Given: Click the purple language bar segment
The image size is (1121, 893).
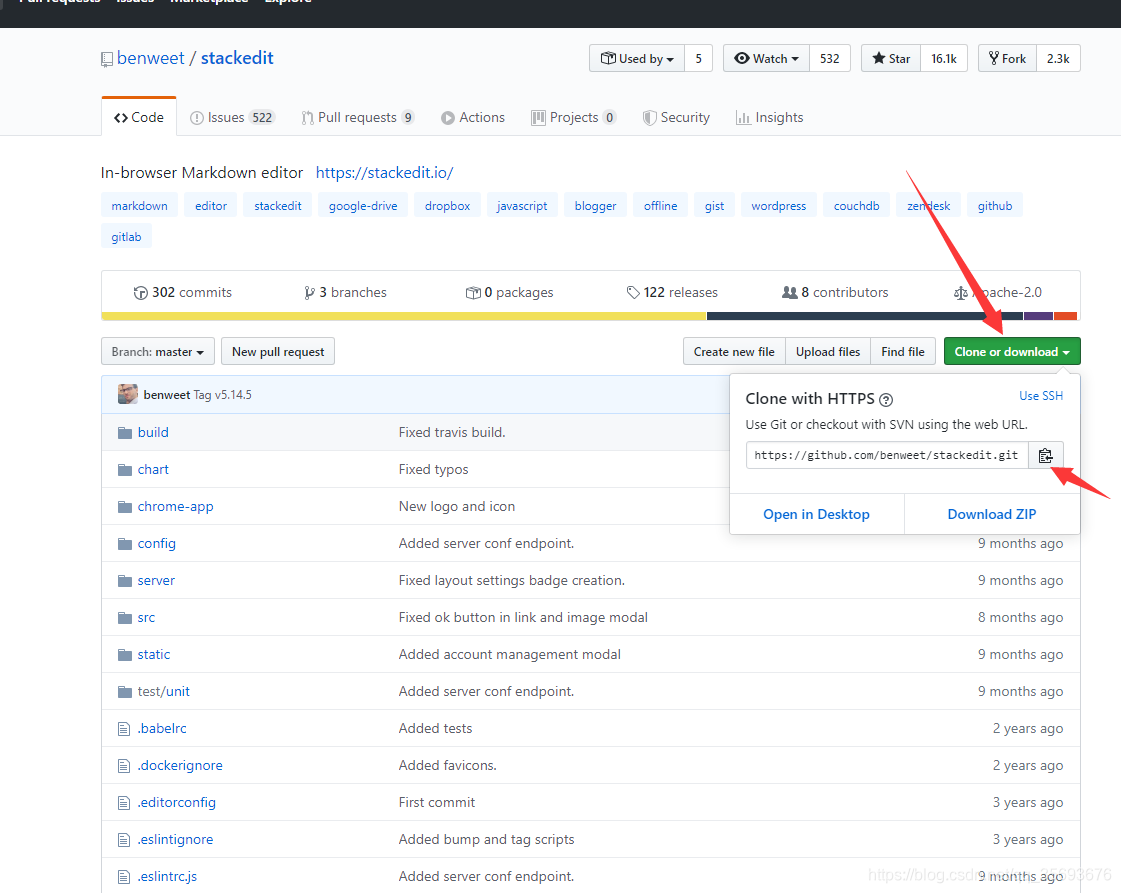Looking at the screenshot, I should pyautogui.click(x=1038, y=316).
